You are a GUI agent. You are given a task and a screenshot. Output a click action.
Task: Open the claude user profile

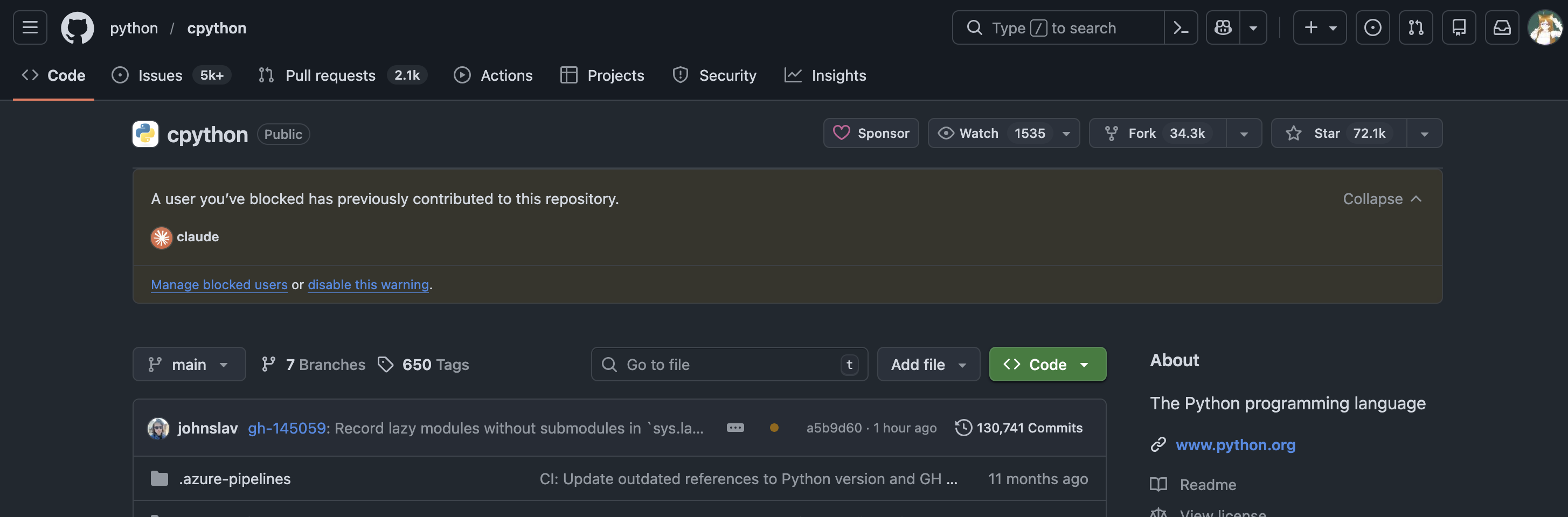(x=198, y=236)
